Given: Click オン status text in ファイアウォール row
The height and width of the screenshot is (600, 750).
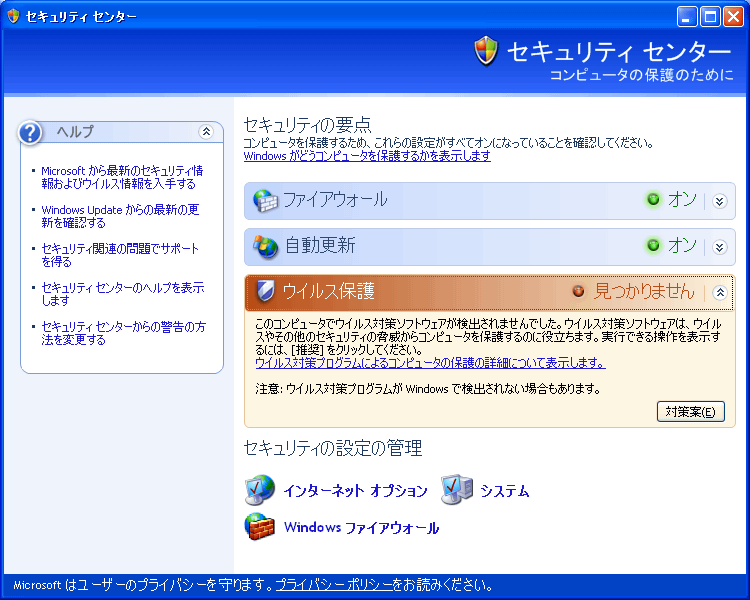Looking at the screenshot, I should [x=682, y=200].
